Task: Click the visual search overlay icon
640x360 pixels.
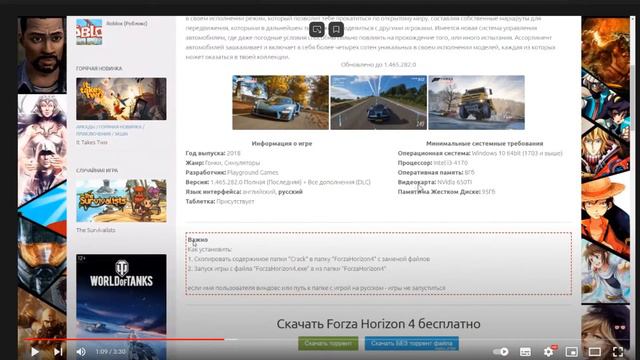Action: pyautogui.click(x=317, y=29)
